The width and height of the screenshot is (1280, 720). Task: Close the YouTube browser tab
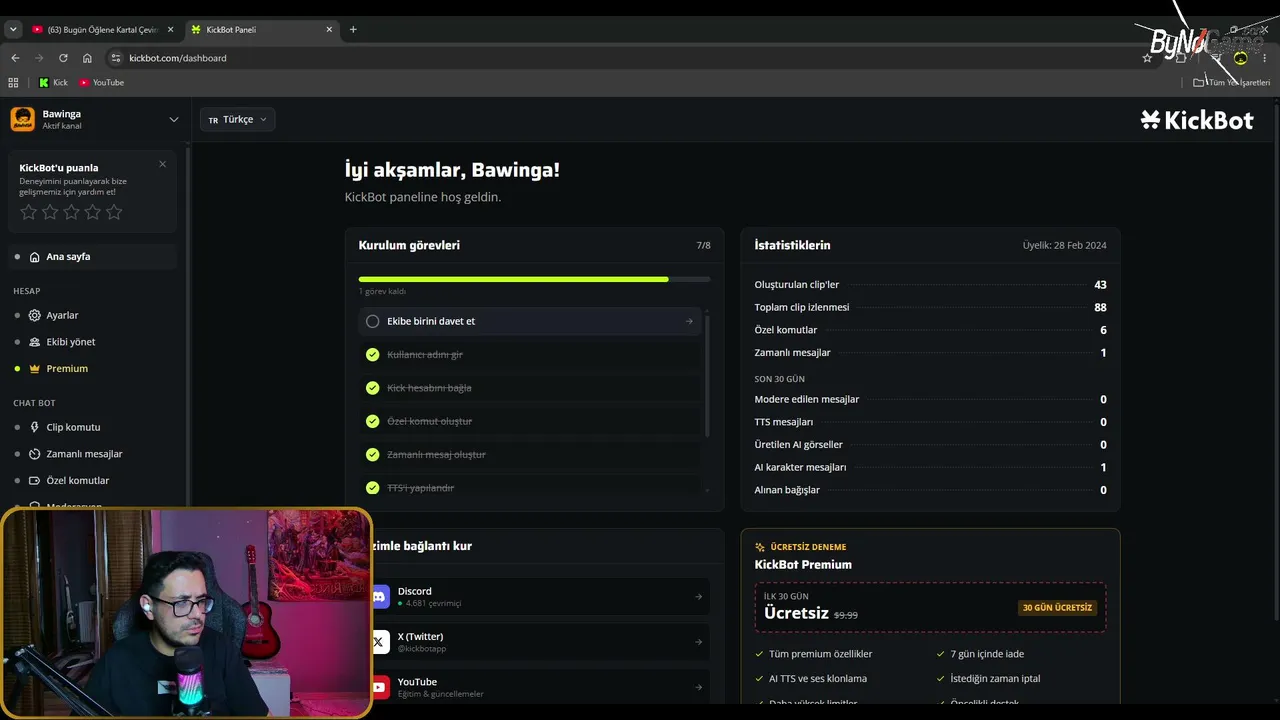point(170,29)
